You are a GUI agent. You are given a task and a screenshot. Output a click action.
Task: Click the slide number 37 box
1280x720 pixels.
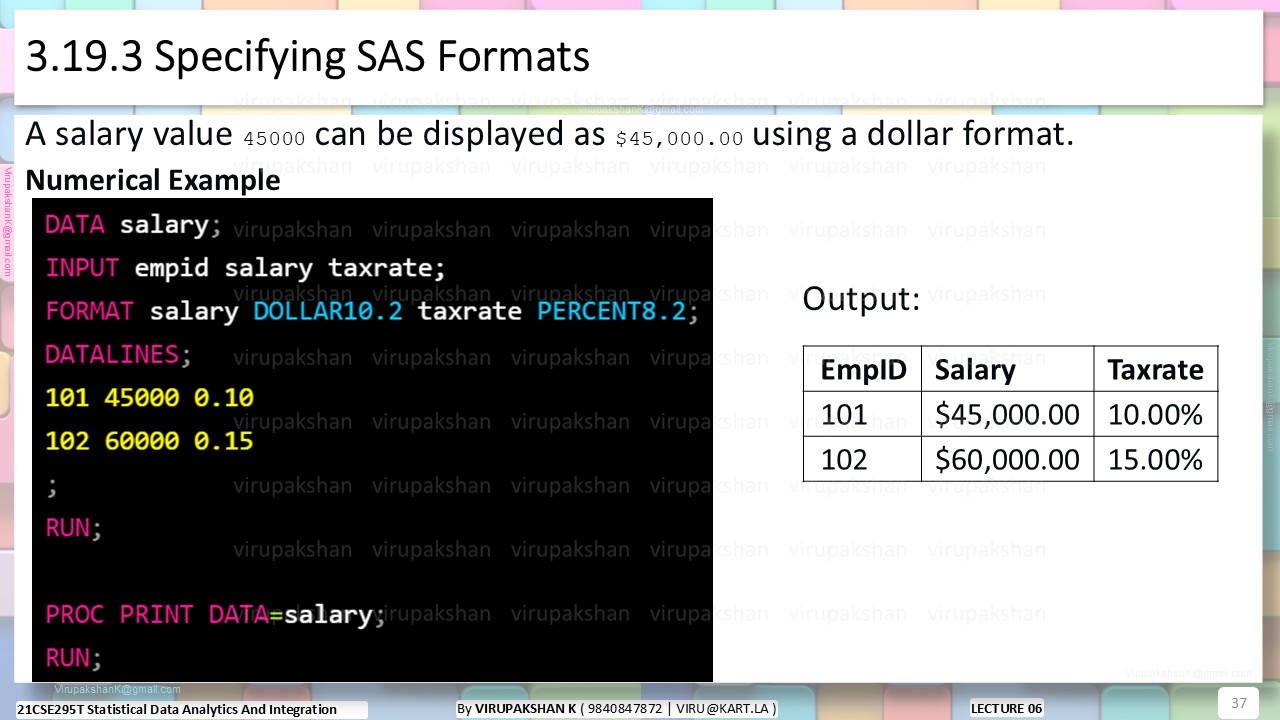coord(1238,702)
